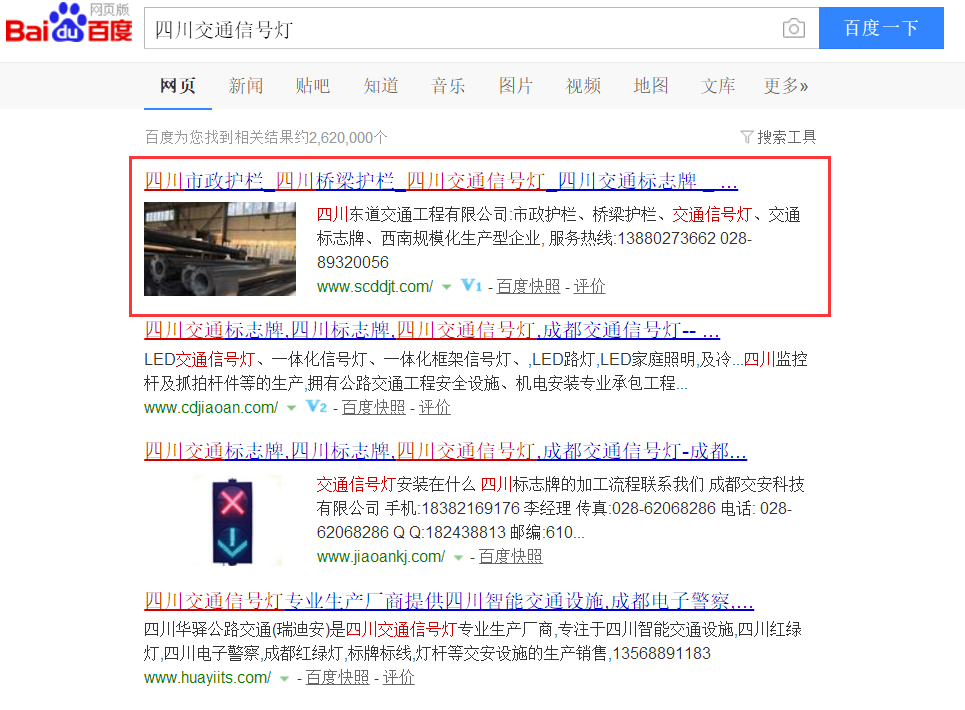Screen dimensions: 965x710
Task: Open 百度快照 for cdjiaoan.com result
Action: click(x=374, y=407)
